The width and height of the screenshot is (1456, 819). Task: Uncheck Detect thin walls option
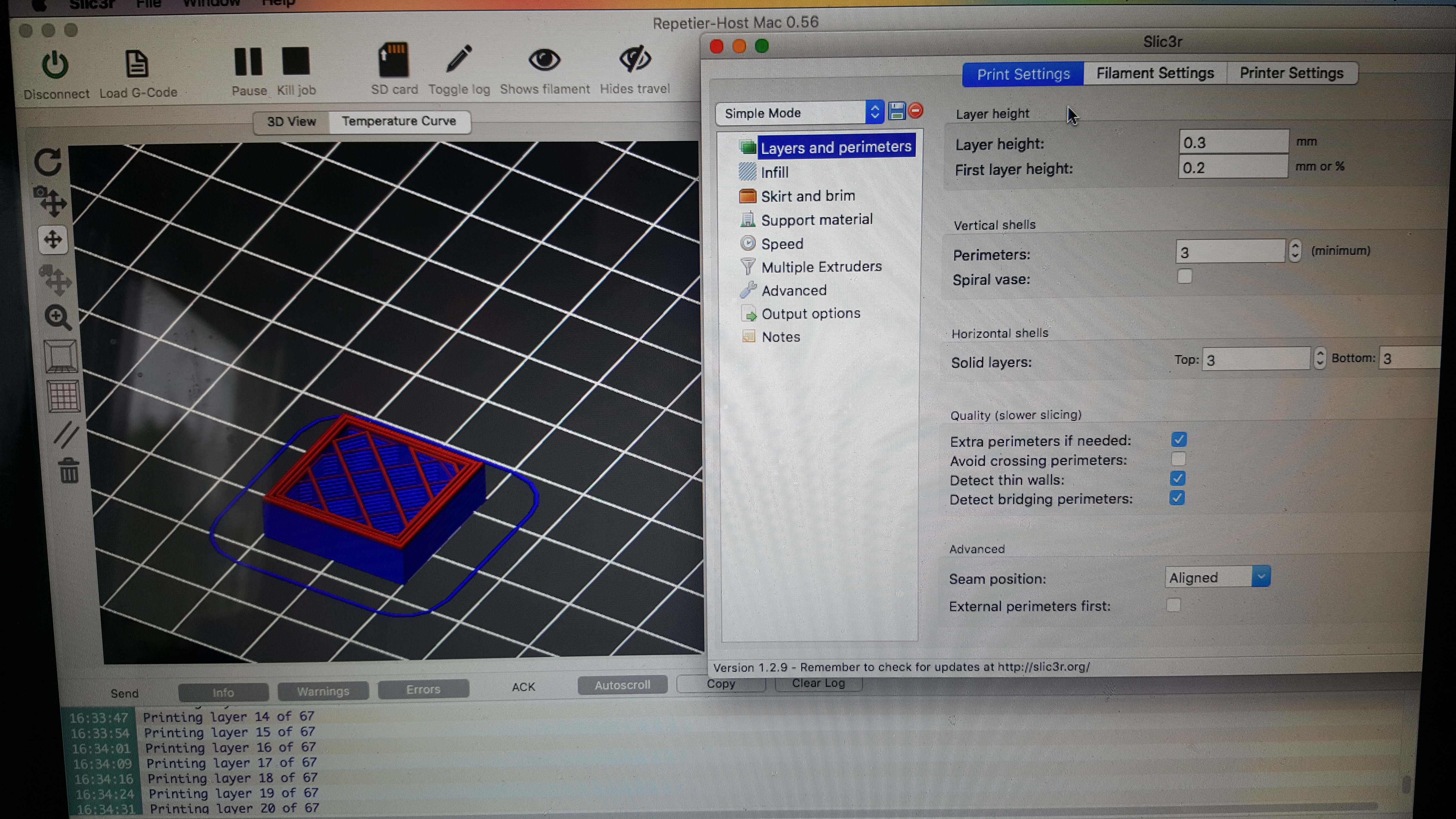coord(1178,478)
